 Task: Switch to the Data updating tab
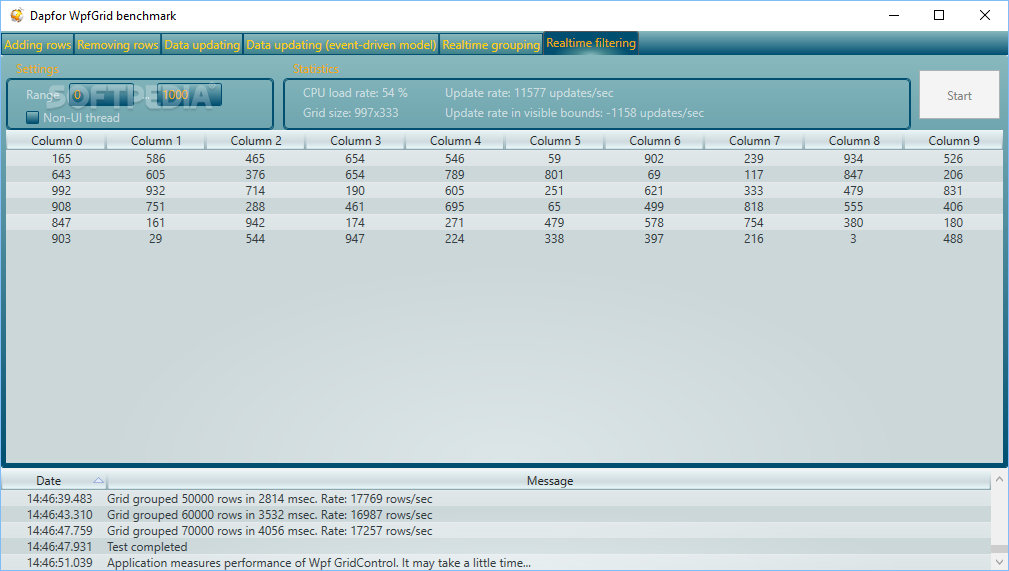202,44
